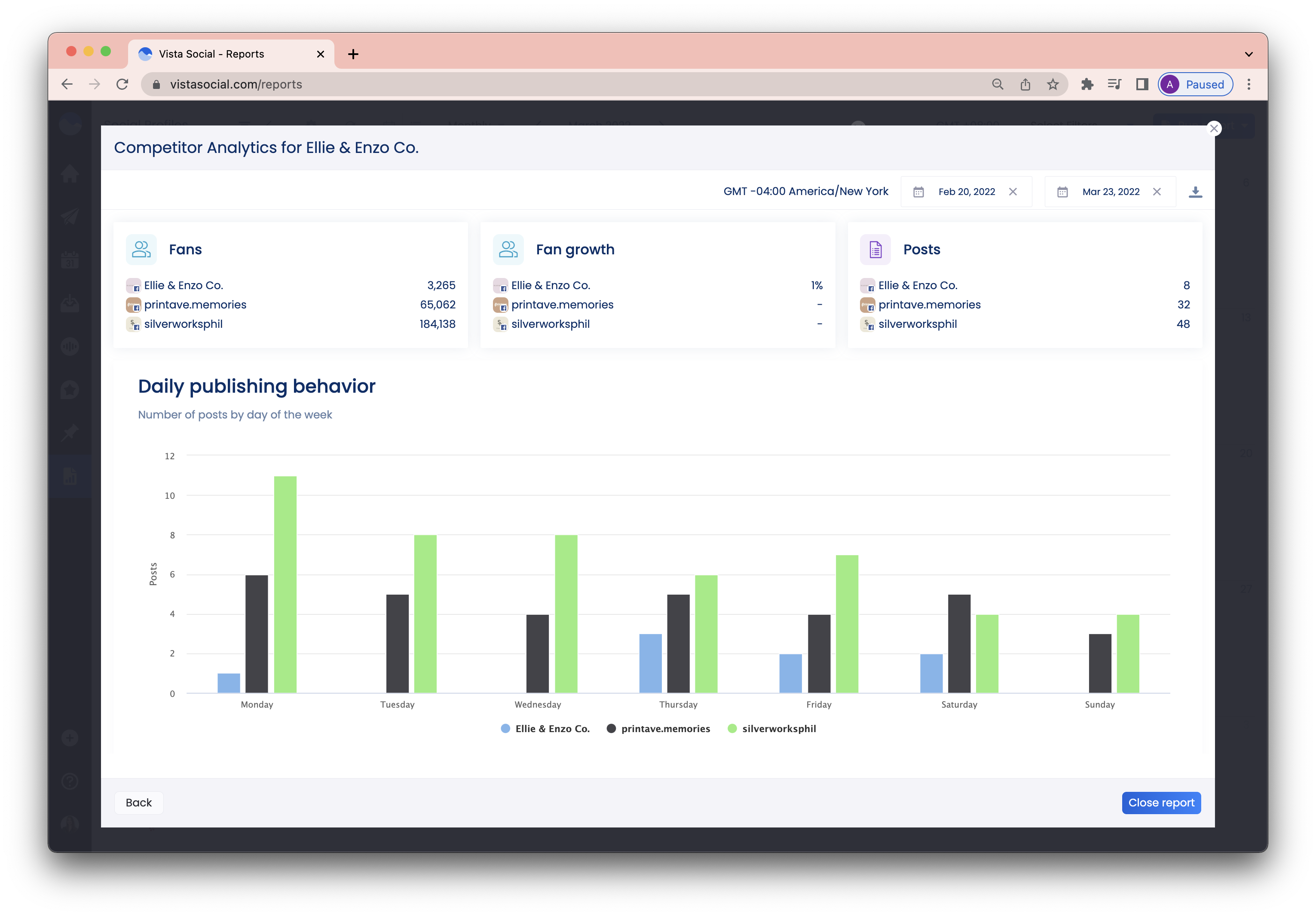Click the add plus icon in sidebar
This screenshot has width=1316, height=916.
coord(70,738)
